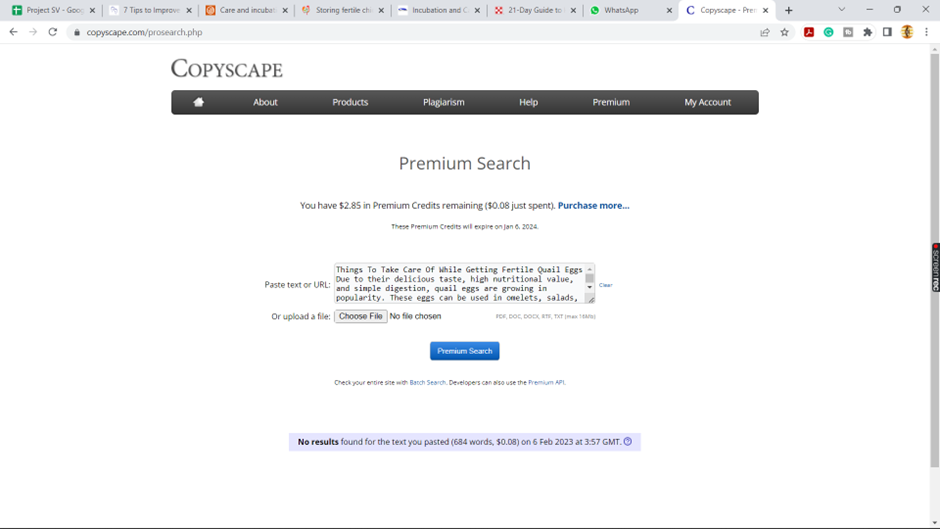Switch to the 7 Tips to Improve tab
The width and height of the screenshot is (940, 529).
pyautogui.click(x=149, y=10)
